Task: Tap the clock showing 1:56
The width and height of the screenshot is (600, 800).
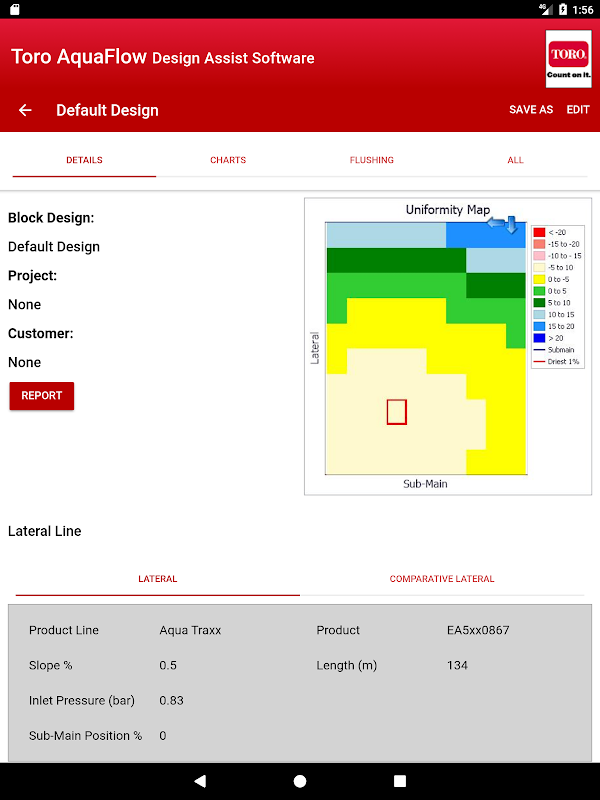Action: [x=583, y=10]
